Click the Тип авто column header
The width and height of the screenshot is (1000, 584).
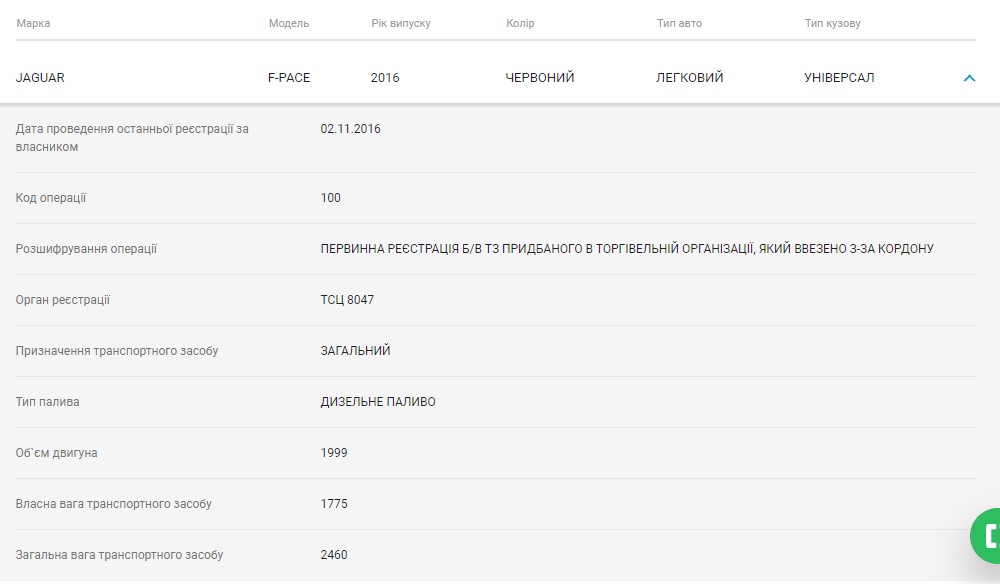click(x=679, y=23)
